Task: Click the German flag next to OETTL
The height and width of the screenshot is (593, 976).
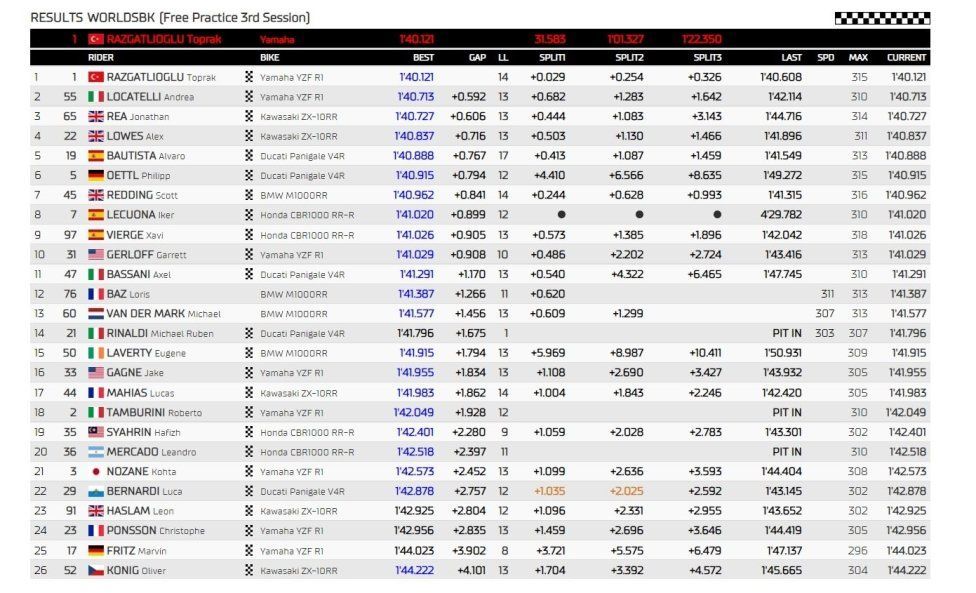Action: coord(96,175)
